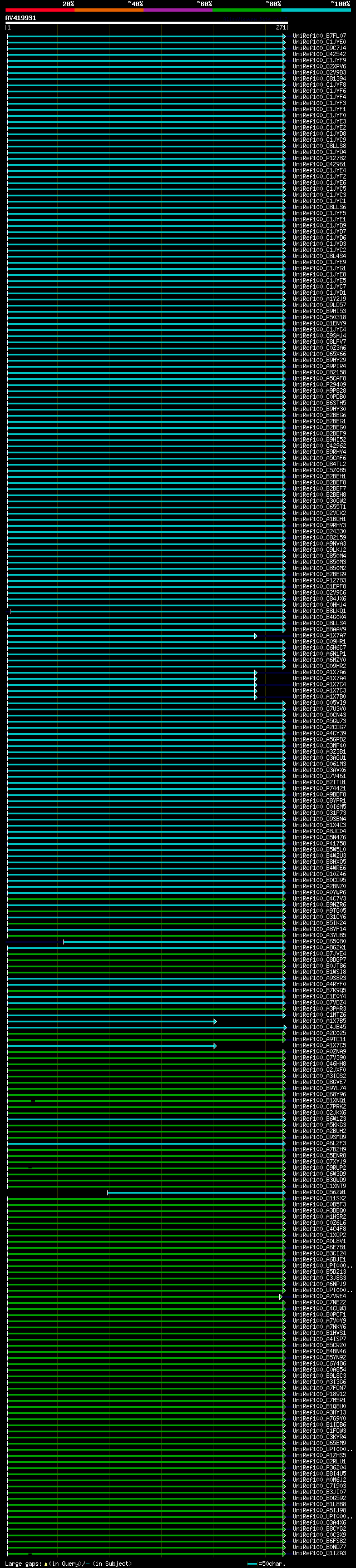Click the cyan ~100% identity legend bar
This screenshot has height=1568, width=356.
tap(316, 10)
